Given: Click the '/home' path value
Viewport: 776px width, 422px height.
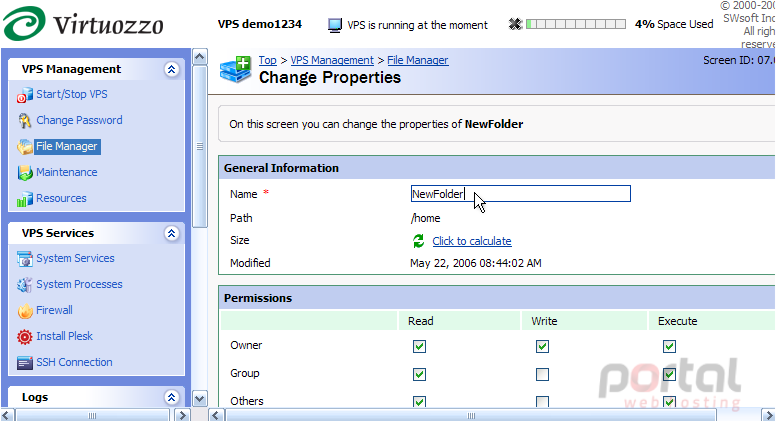Looking at the screenshot, I should point(426,218).
